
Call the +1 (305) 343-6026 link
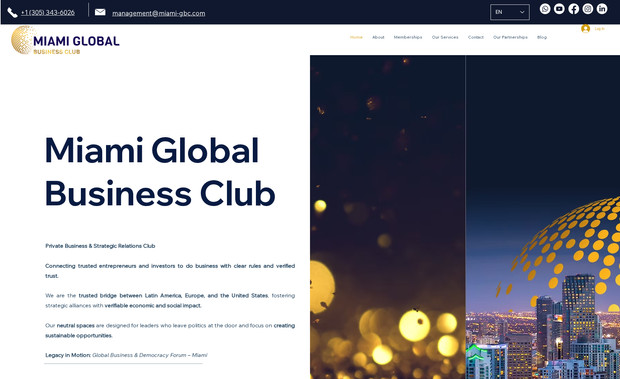click(x=48, y=13)
